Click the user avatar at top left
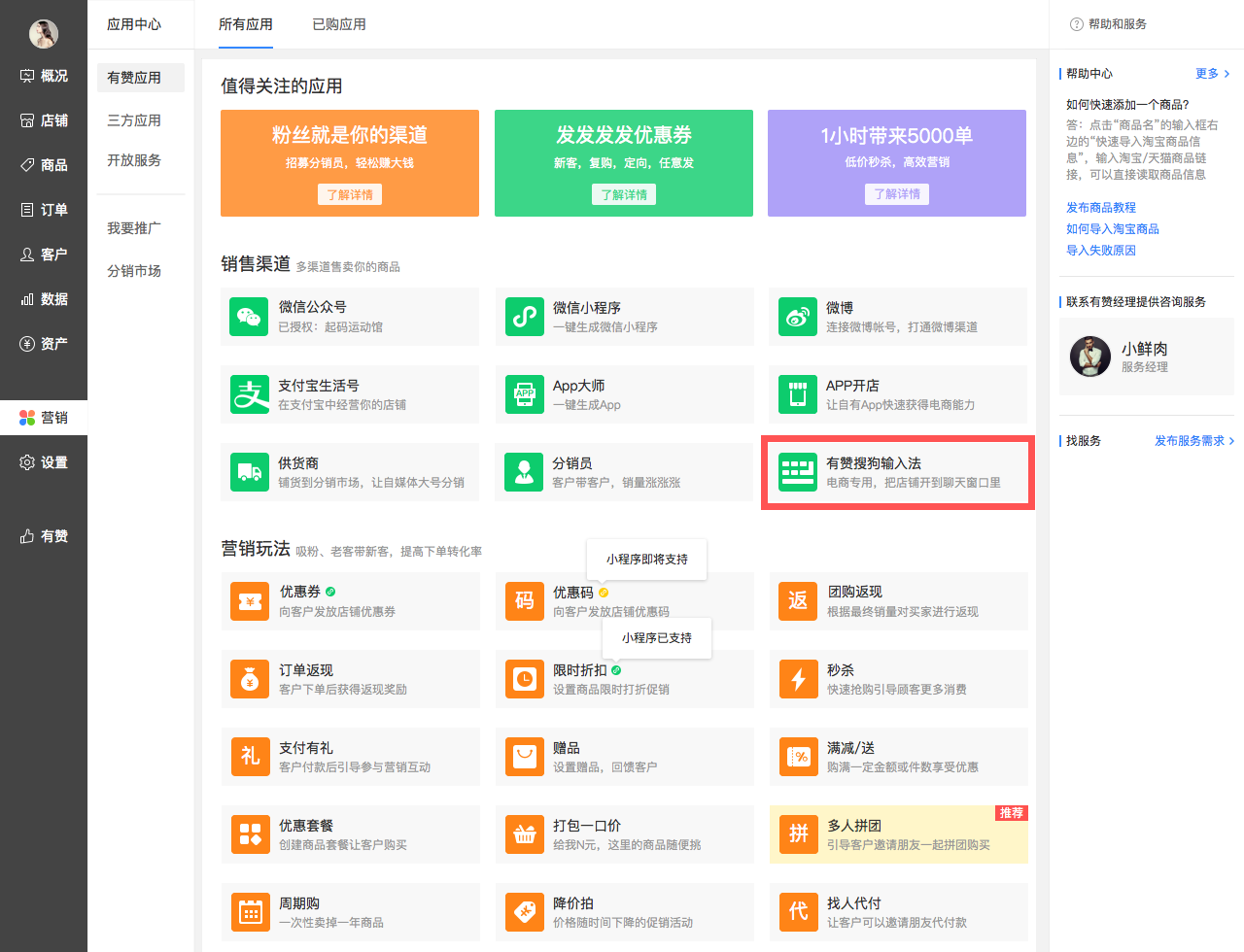1244x952 pixels. coord(44,34)
